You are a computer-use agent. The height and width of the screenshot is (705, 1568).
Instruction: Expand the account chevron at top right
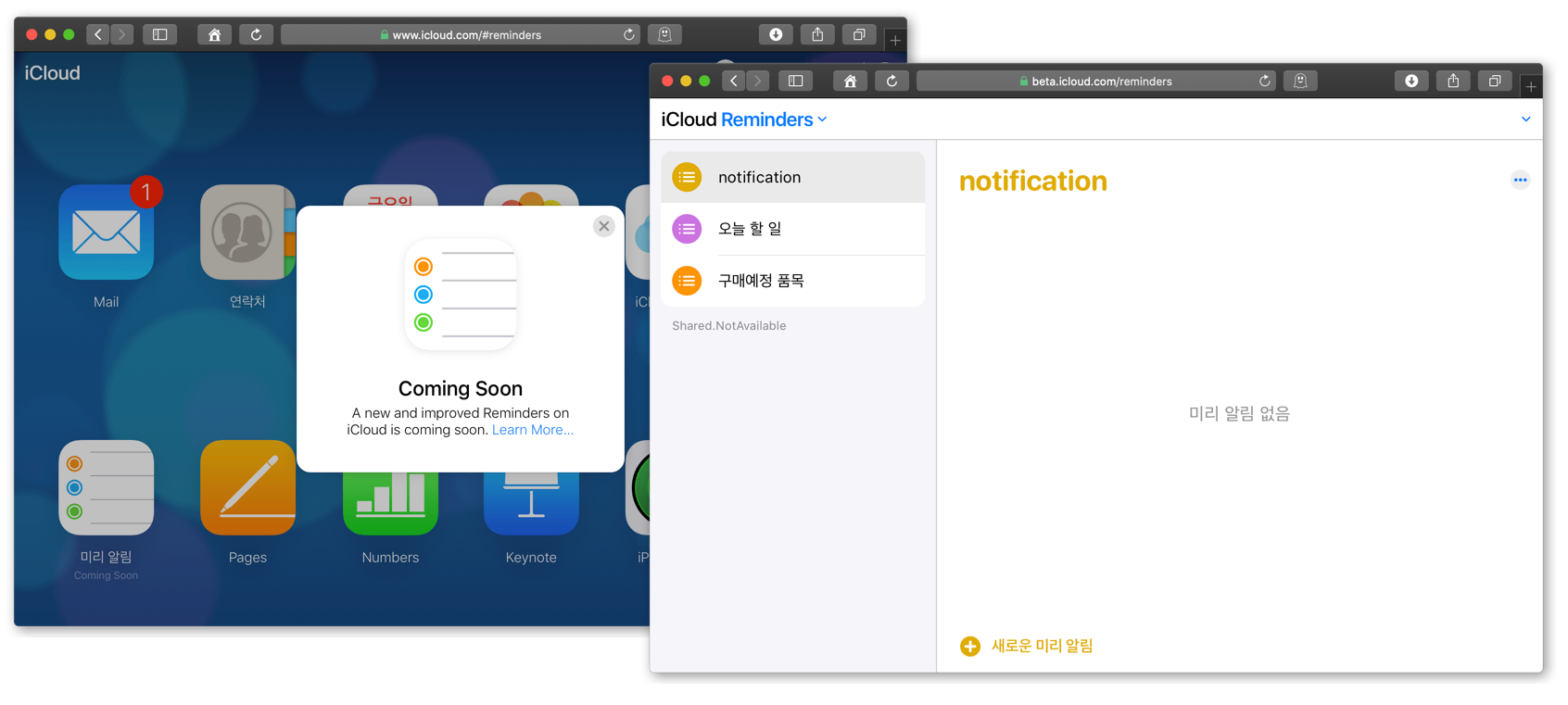click(x=1525, y=120)
